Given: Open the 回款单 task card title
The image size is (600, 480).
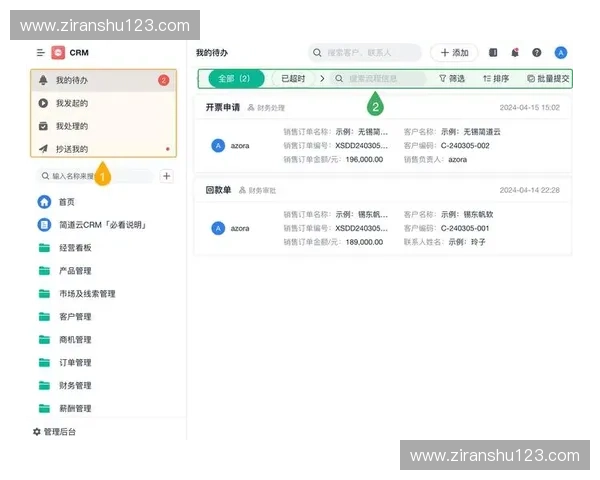Looking at the screenshot, I should coord(218,190).
